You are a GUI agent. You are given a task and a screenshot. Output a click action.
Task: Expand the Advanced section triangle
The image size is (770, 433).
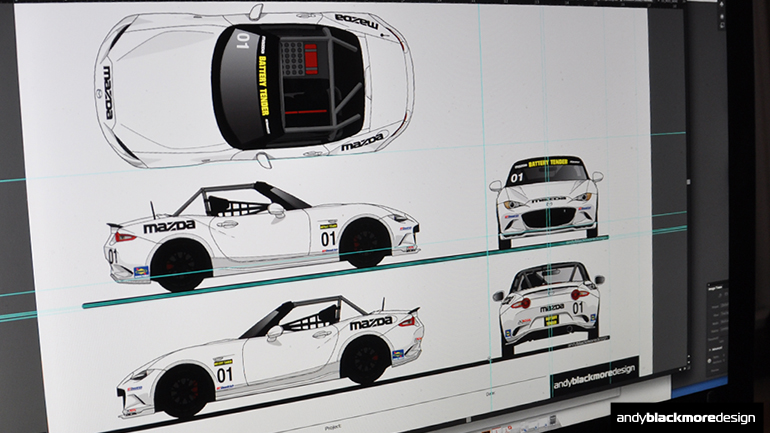click(x=710, y=350)
